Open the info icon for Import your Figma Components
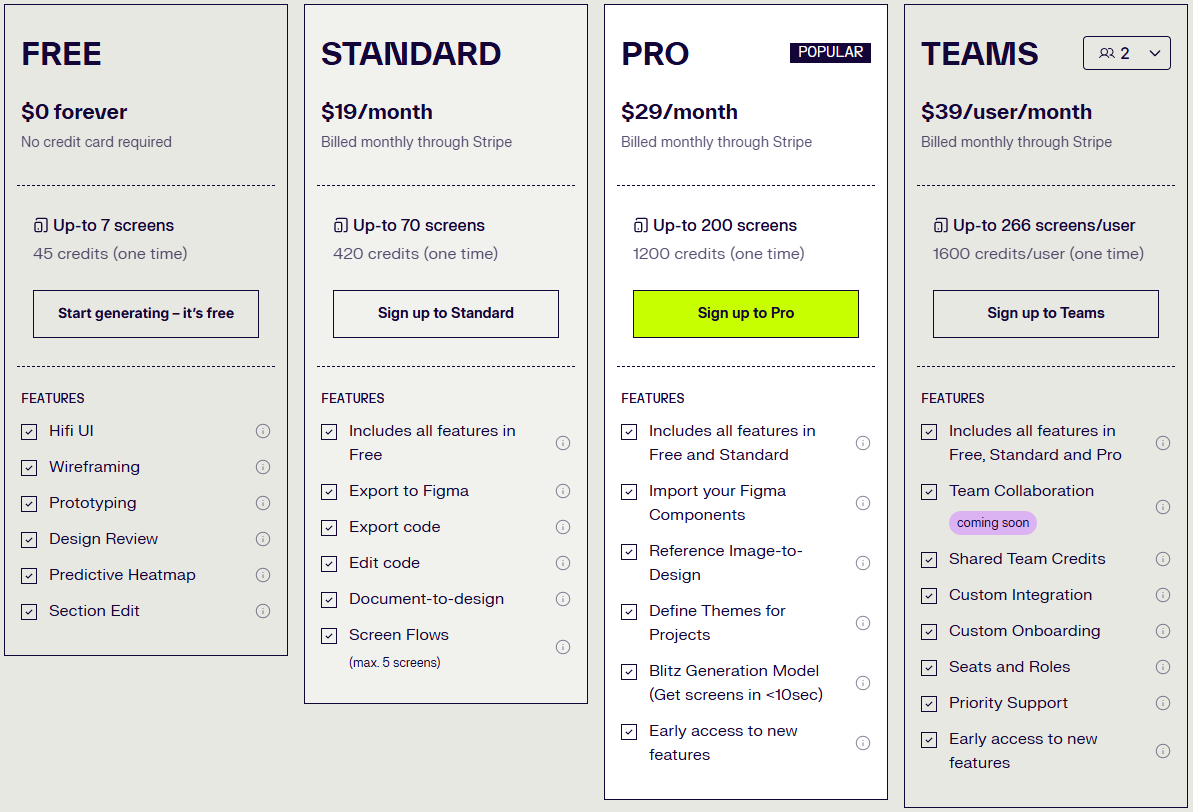 point(862,503)
